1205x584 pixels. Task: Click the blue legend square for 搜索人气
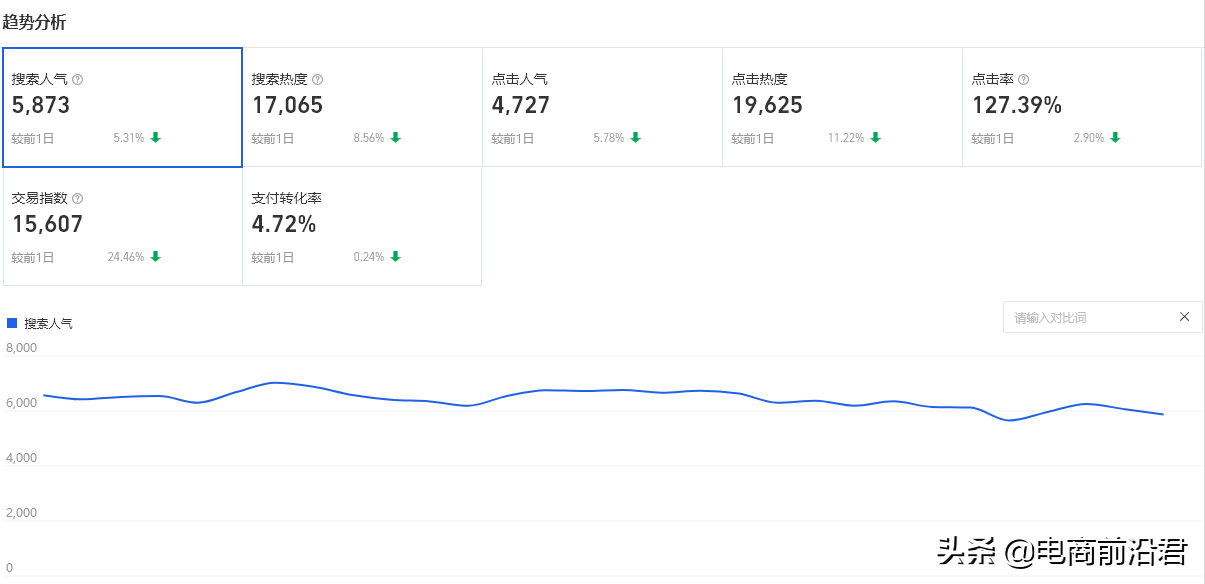10,322
